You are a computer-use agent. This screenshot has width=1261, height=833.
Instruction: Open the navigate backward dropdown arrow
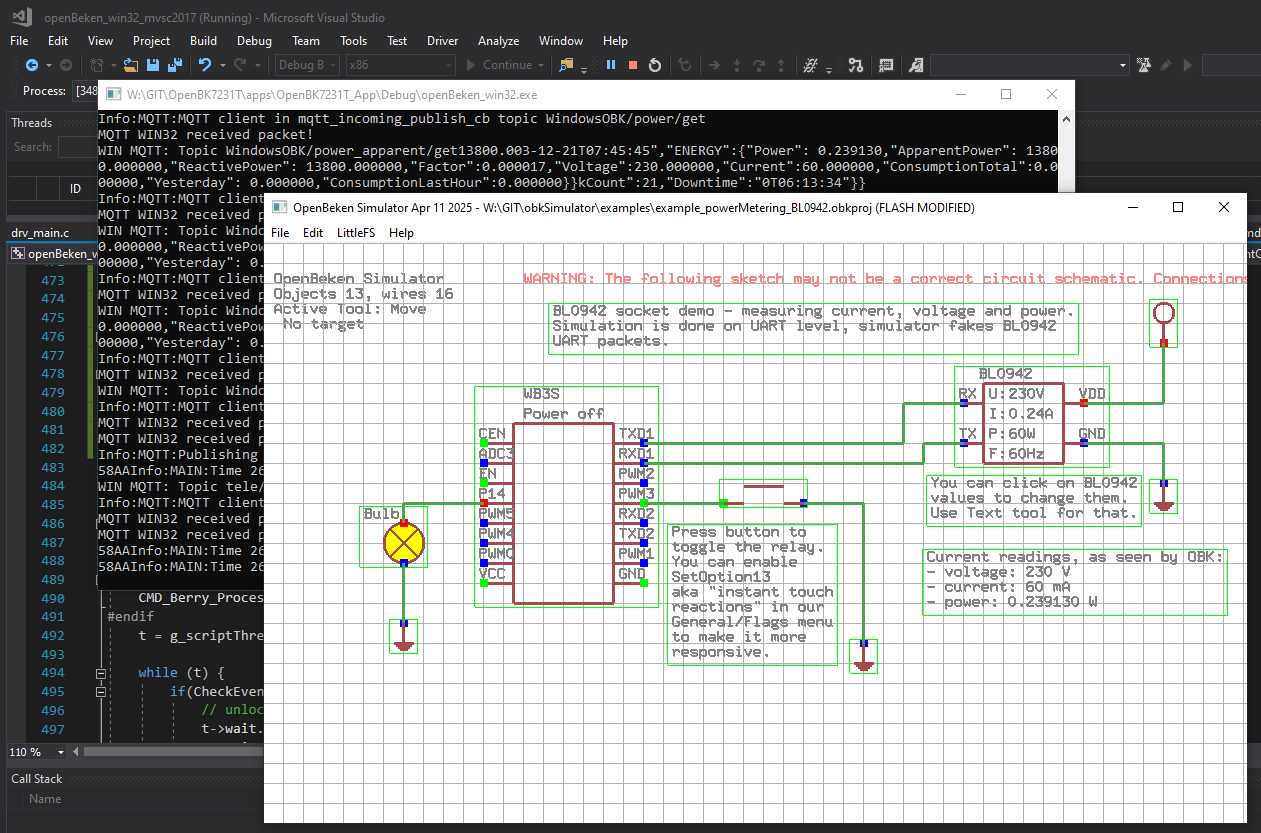pos(47,65)
